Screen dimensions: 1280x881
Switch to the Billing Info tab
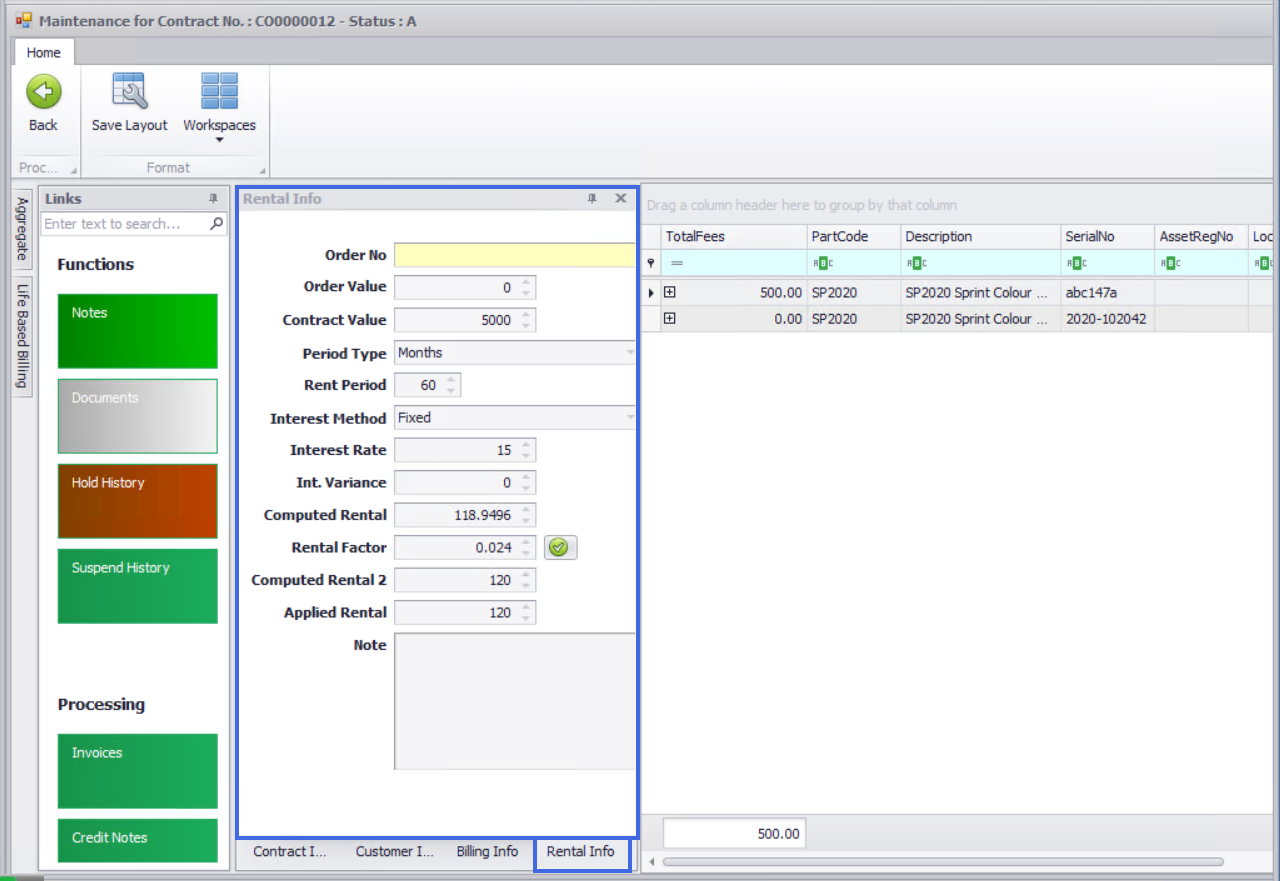click(488, 852)
